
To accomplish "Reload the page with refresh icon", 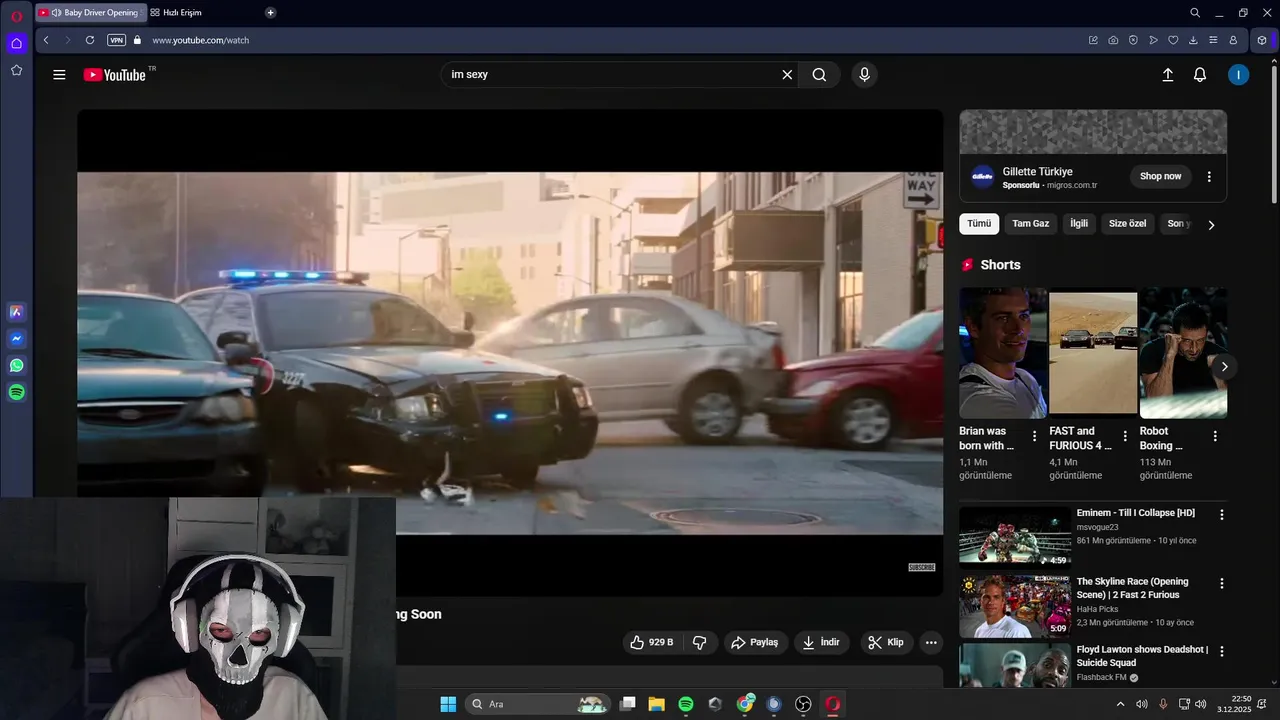I will tap(90, 40).
